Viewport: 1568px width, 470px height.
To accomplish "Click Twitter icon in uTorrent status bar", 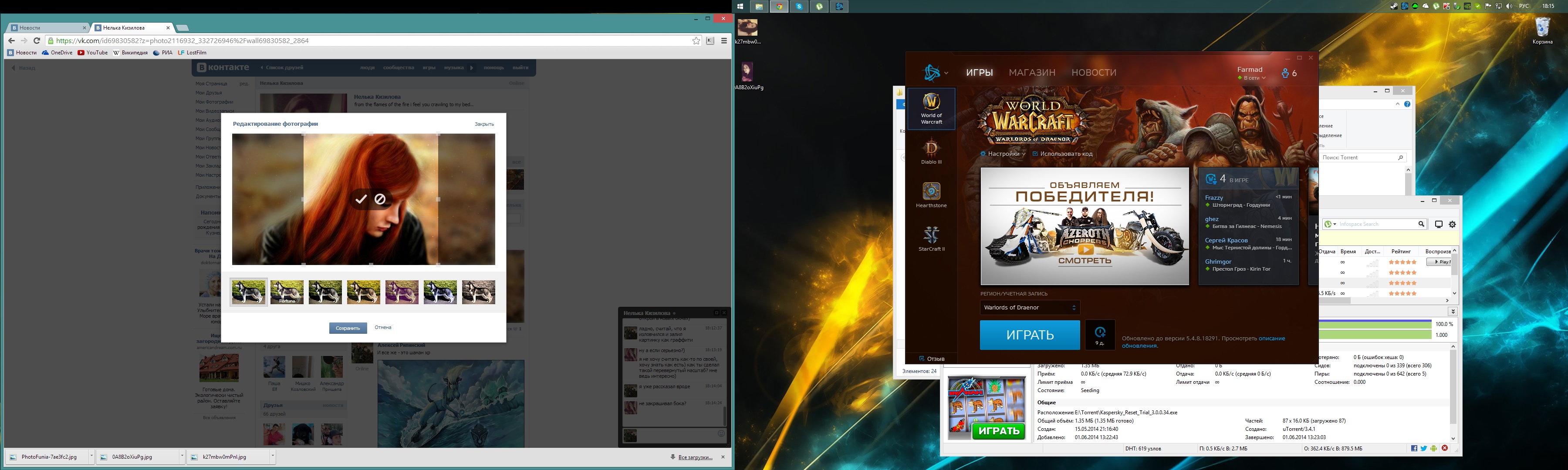I will coord(1424,449).
